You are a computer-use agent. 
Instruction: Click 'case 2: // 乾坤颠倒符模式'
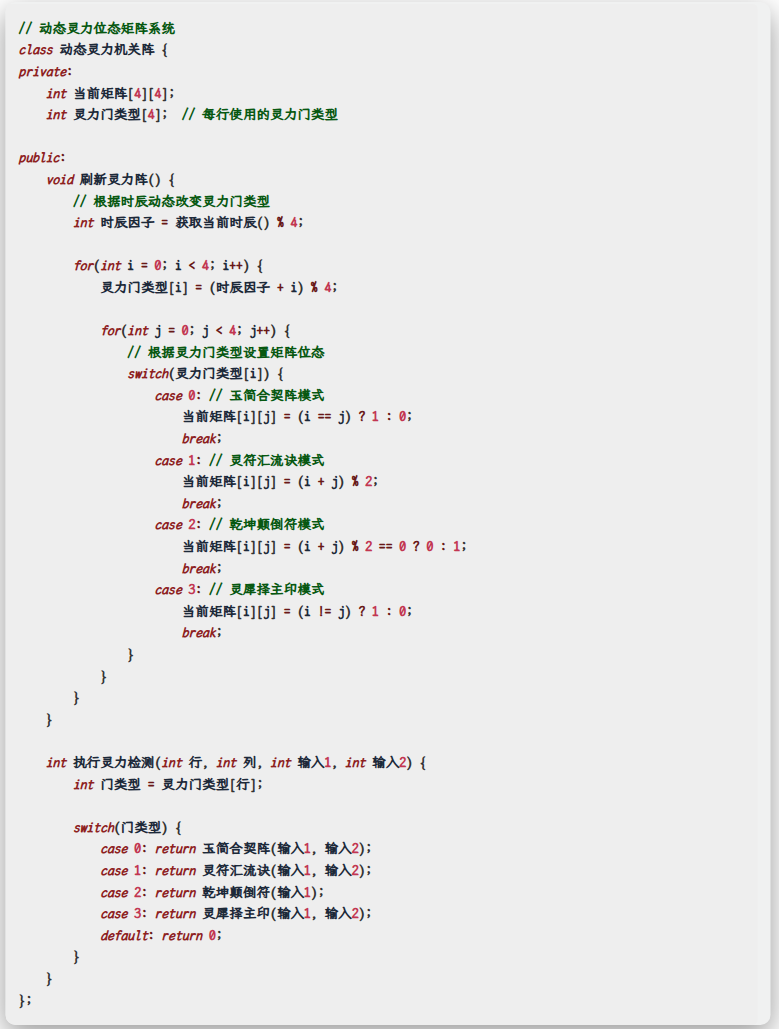(x=240, y=525)
